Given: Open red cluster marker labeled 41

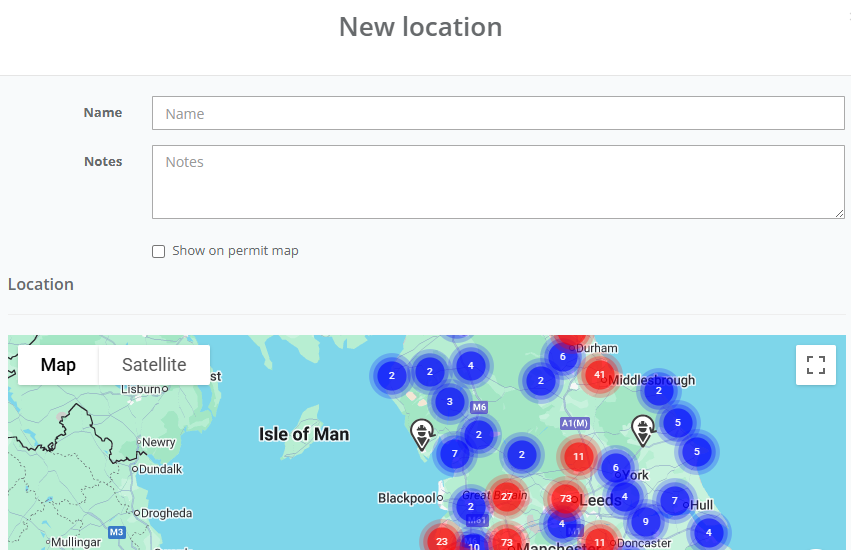Looking at the screenshot, I should click(x=600, y=375).
